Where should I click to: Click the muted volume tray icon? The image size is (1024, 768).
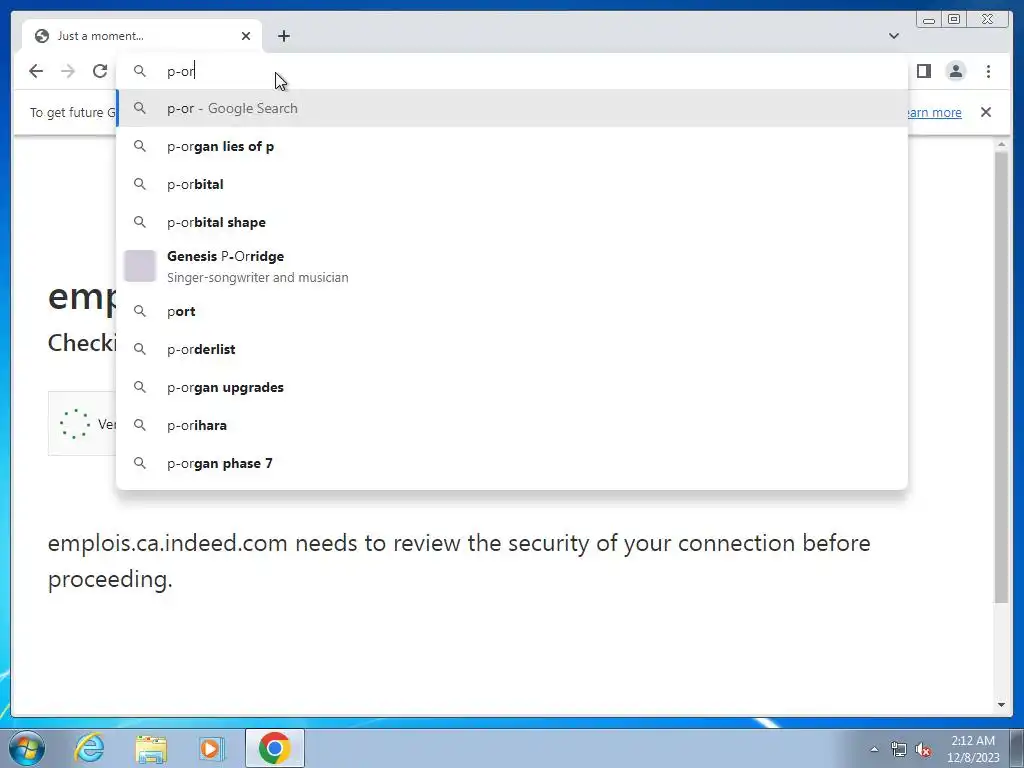[x=923, y=750]
